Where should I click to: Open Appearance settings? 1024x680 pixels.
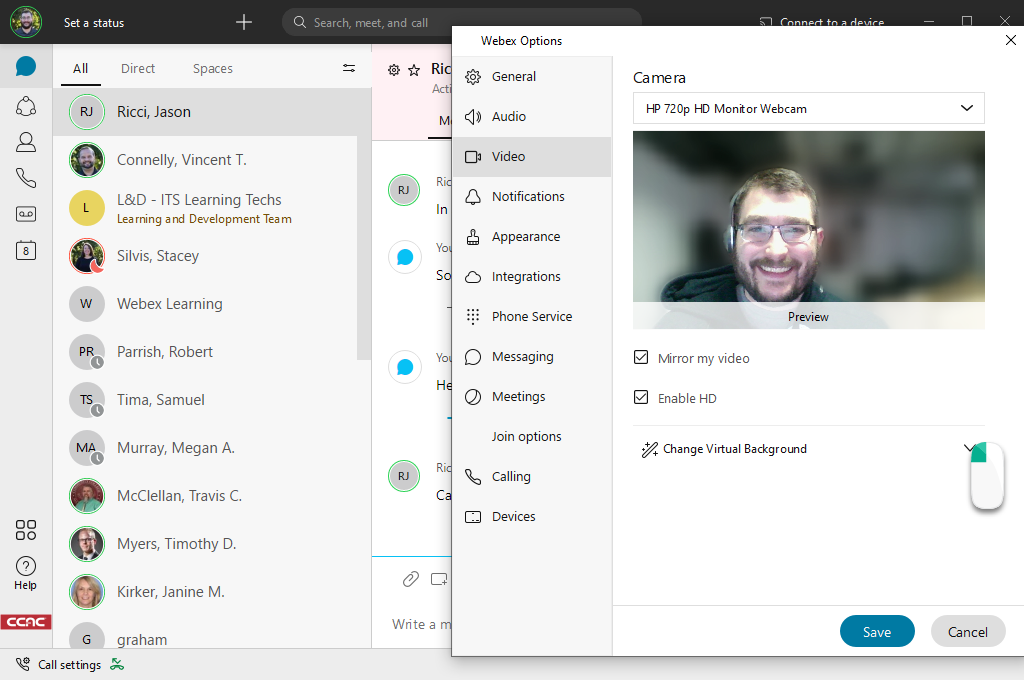pos(532,236)
